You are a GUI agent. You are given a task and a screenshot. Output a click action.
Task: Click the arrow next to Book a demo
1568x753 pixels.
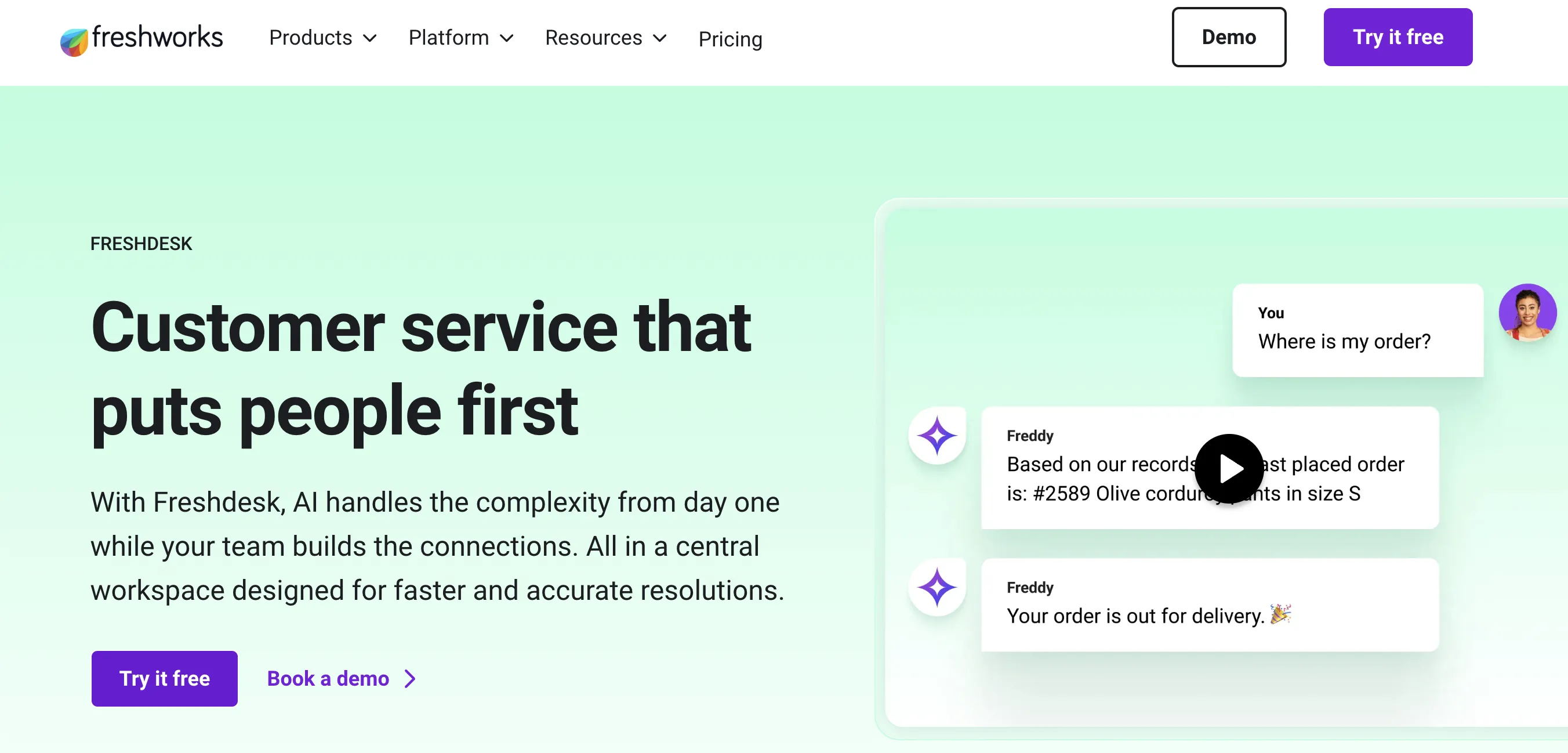[410, 678]
